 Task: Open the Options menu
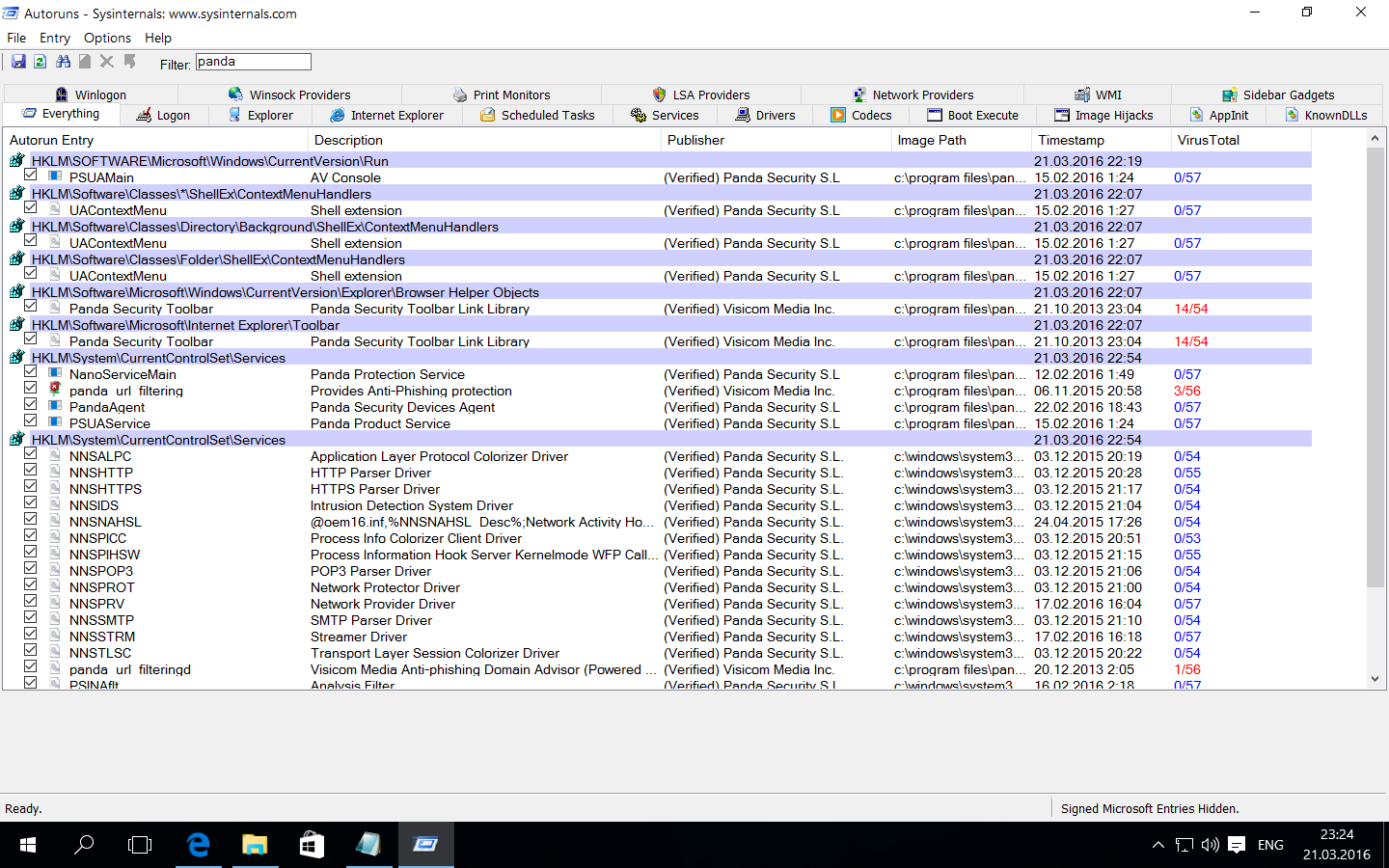[107, 38]
